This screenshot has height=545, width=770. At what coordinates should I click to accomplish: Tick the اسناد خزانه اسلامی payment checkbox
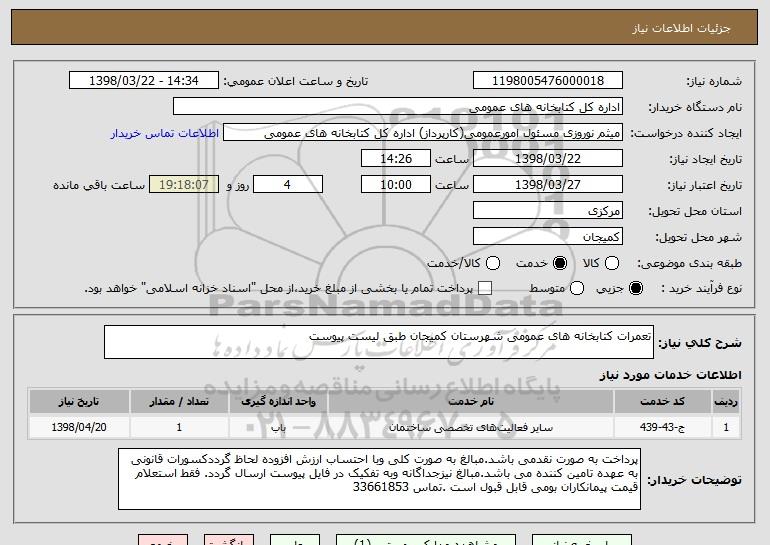[x=485, y=288]
